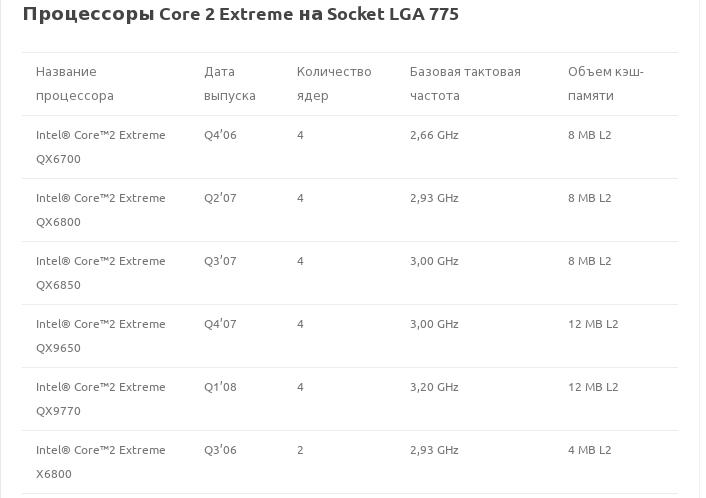This screenshot has width=706, height=498.
Task: Click the Core 2 Extreme page heading
Action: (x=240, y=14)
